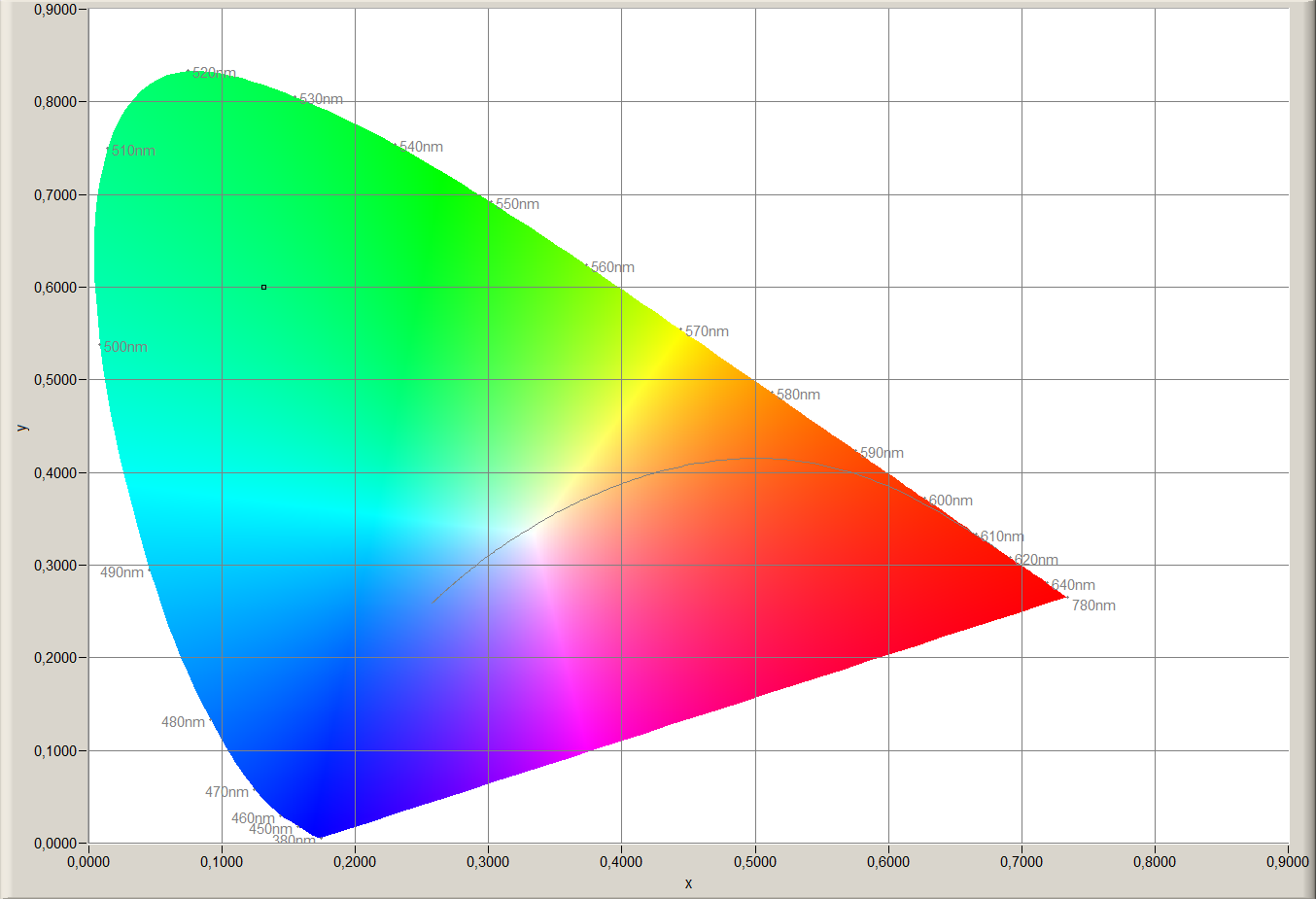Click the 640nm wavelength label
This screenshot has width=1316, height=899.
click(x=1073, y=585)
